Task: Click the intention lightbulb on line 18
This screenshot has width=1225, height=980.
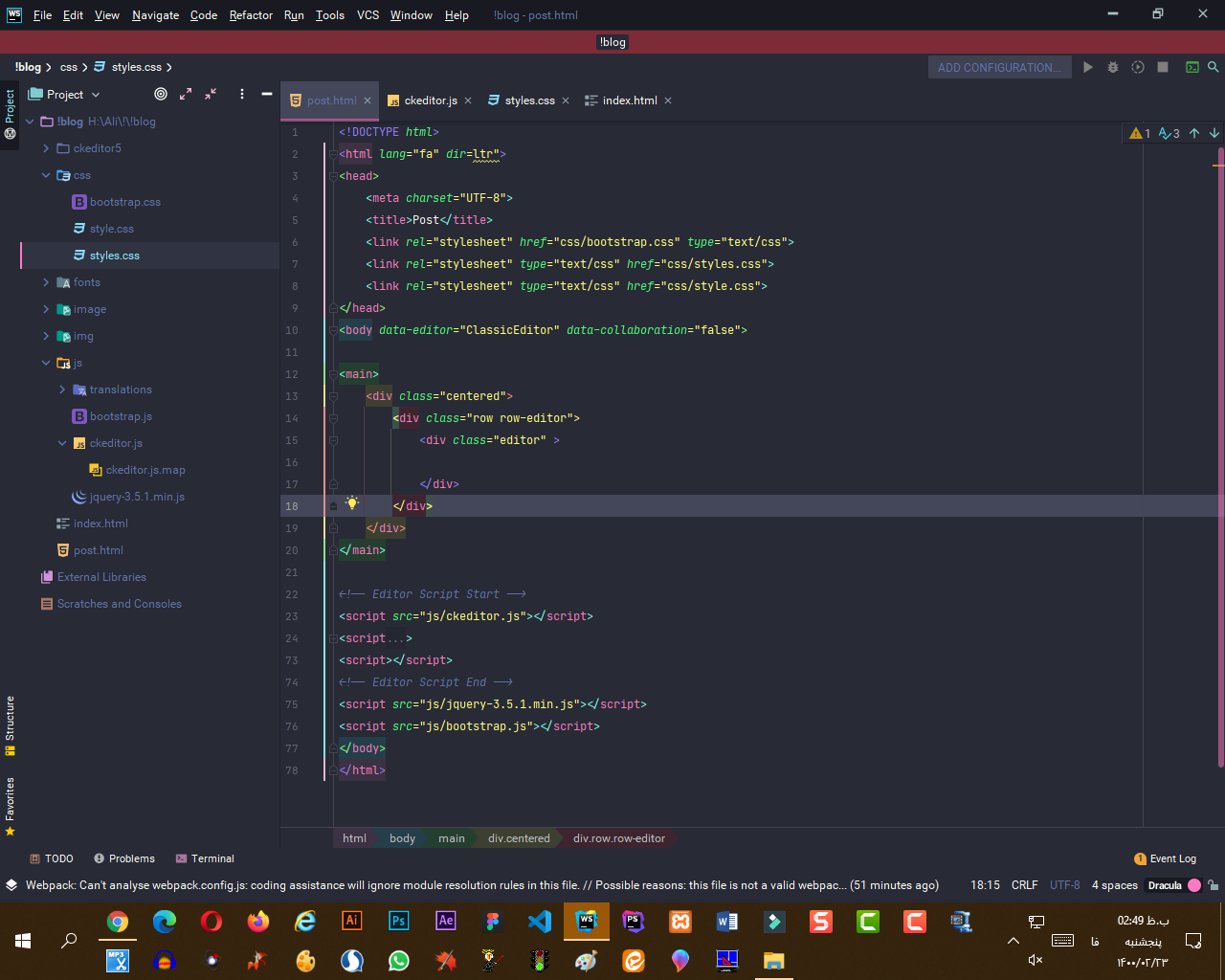Action: pos(352,503)
